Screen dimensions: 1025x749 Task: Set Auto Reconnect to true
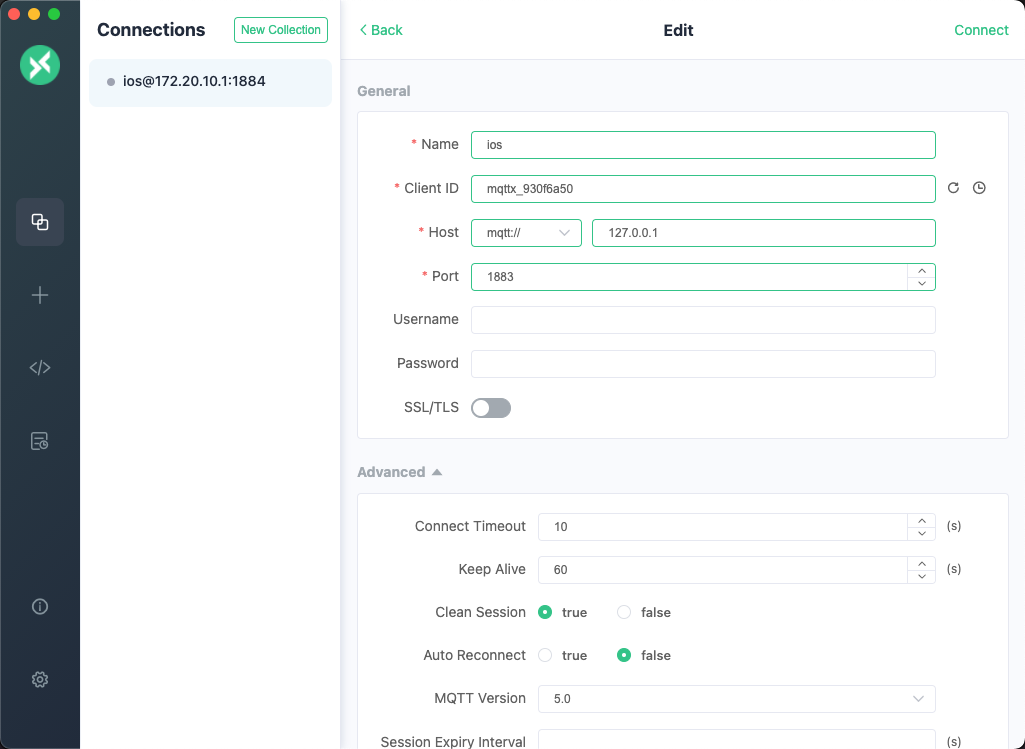(545, 656)
